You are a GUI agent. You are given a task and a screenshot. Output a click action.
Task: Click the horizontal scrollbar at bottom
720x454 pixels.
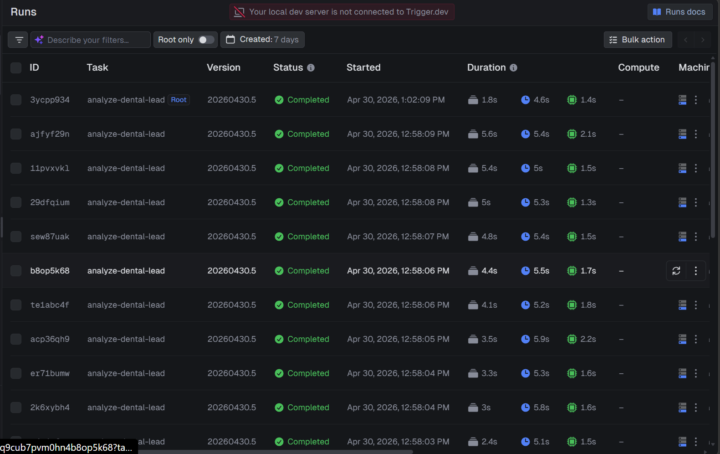point(276,452)
